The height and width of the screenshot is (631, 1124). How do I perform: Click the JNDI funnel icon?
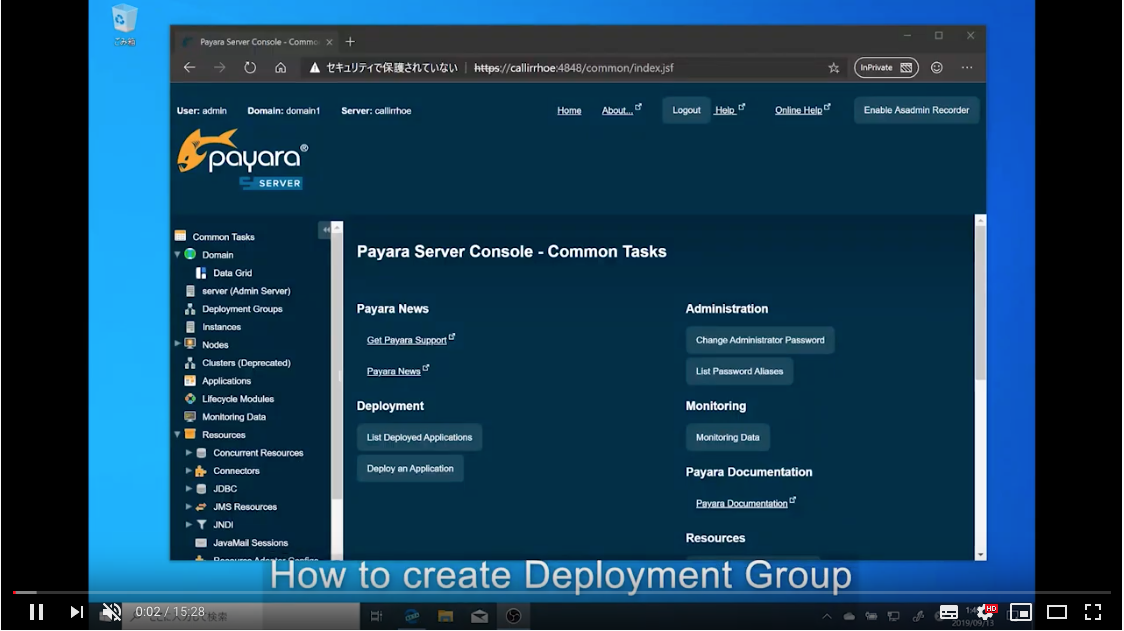(201, 525)
